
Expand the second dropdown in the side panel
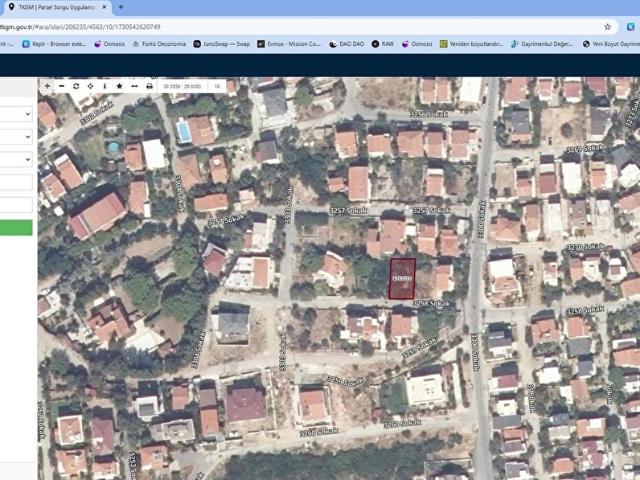[16, 137]
